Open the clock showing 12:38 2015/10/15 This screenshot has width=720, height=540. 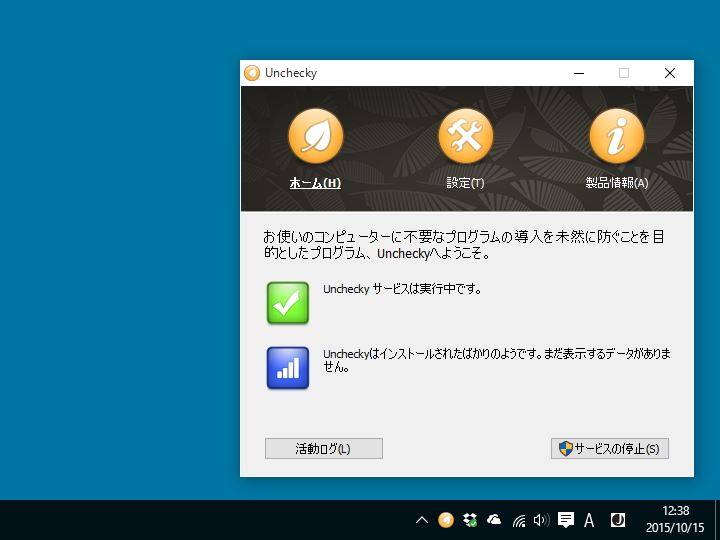pyautogui.click(x=675, y=519)
